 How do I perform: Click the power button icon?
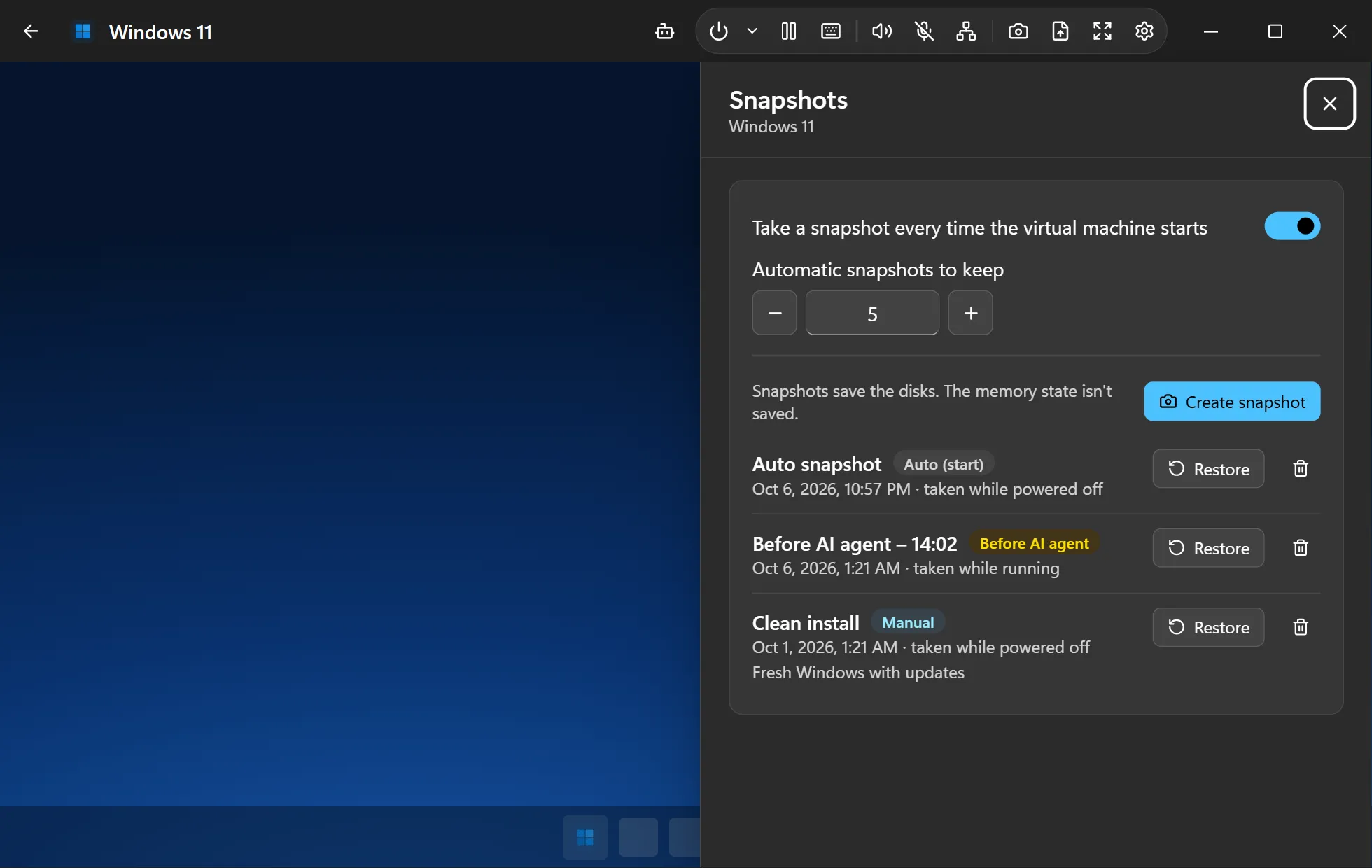719,31
